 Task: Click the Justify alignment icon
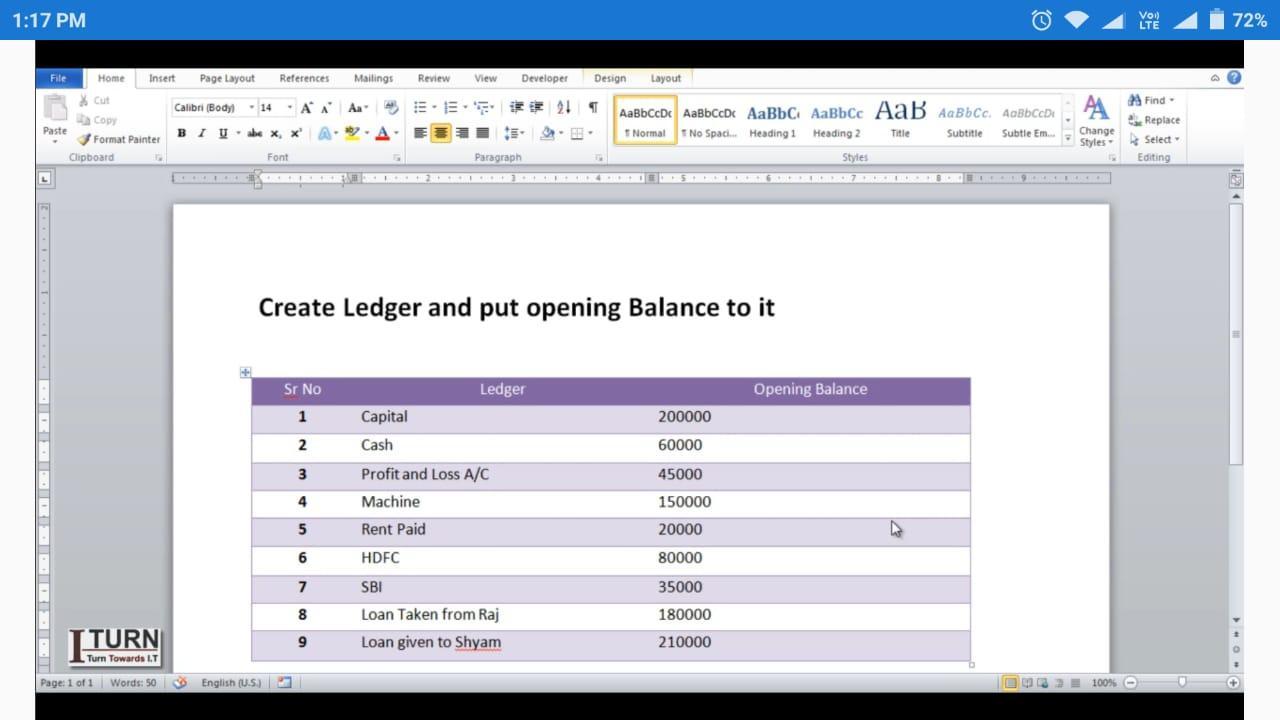(x=483, y=133)
